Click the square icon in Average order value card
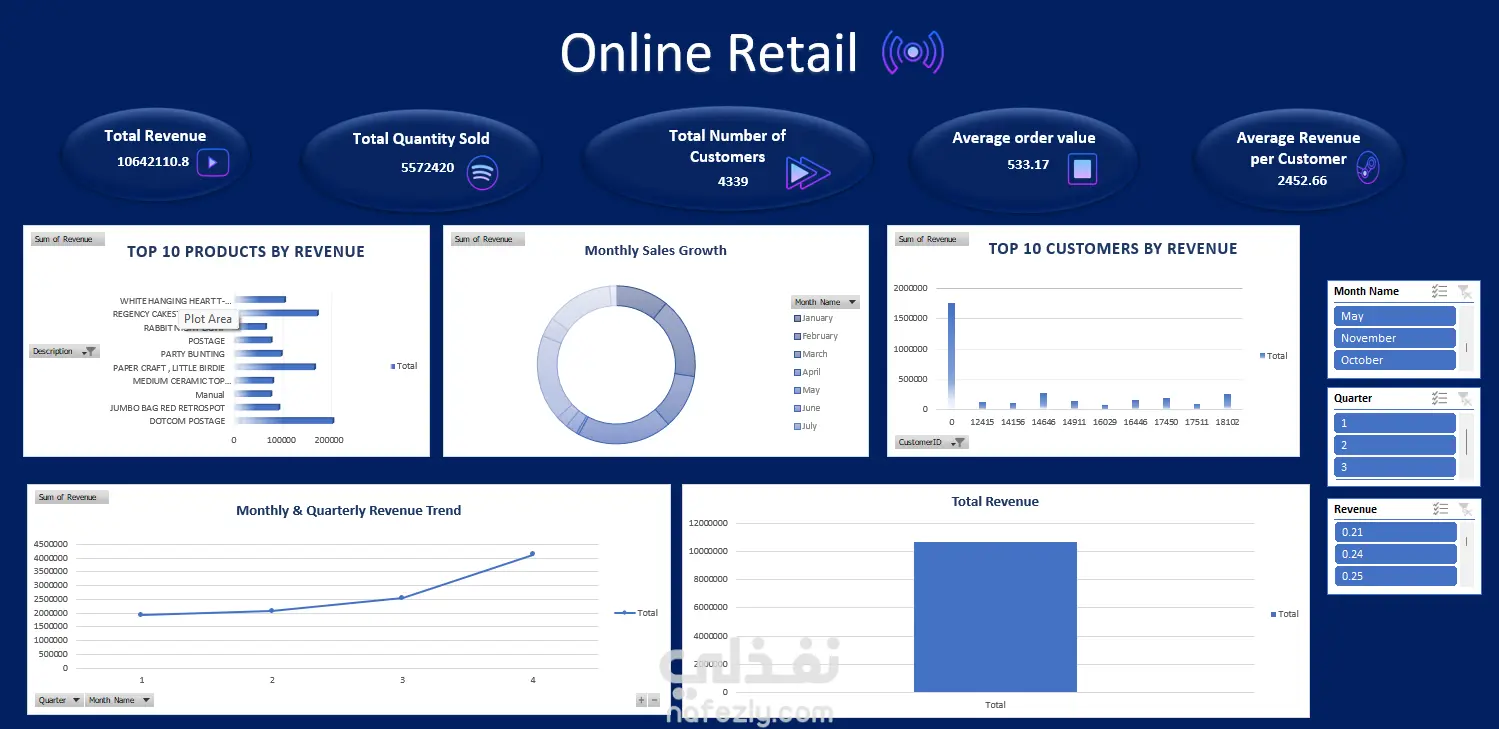 pos(1082,168)
